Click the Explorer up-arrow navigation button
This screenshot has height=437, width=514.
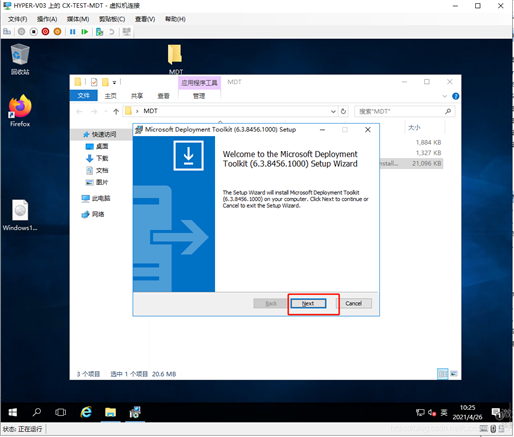coord(116,111)
